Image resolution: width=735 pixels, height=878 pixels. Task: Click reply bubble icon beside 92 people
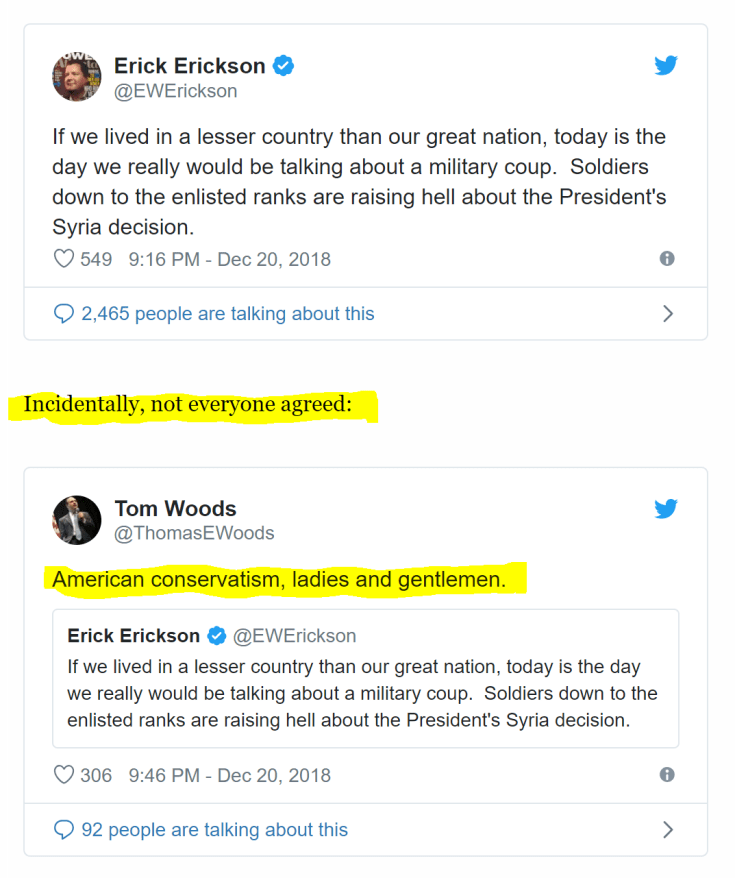64,830
